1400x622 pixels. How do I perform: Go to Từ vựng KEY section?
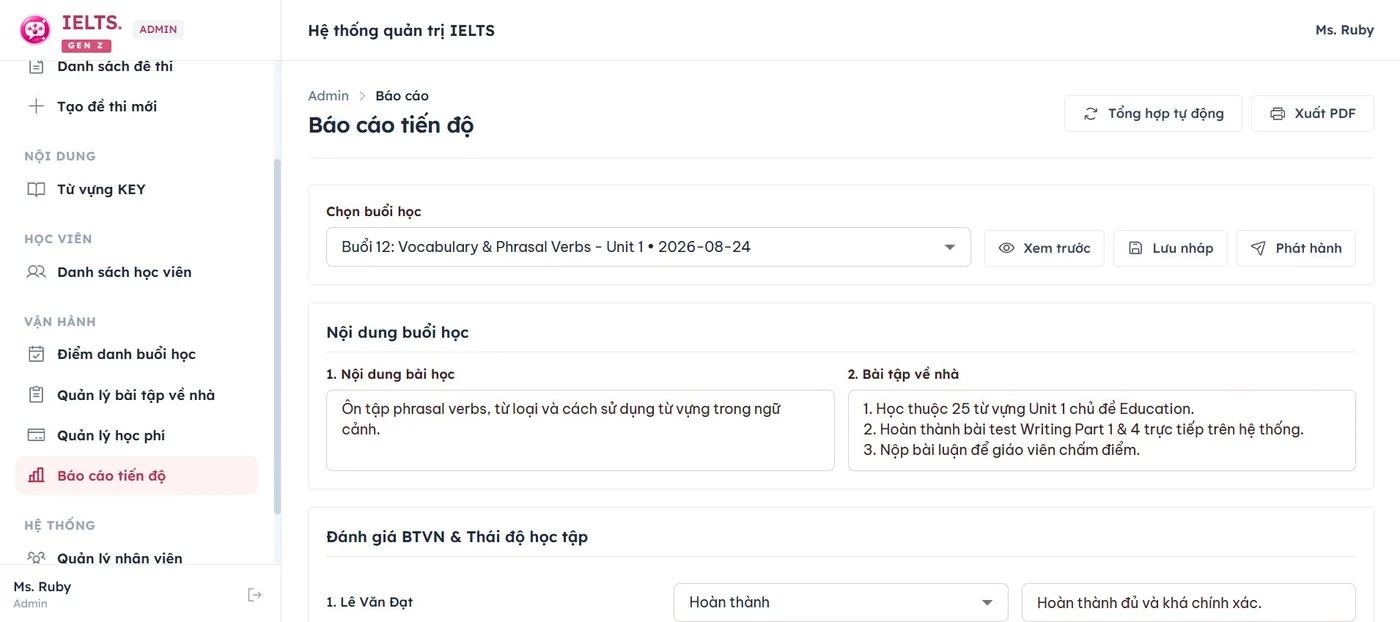pos(137,189)
